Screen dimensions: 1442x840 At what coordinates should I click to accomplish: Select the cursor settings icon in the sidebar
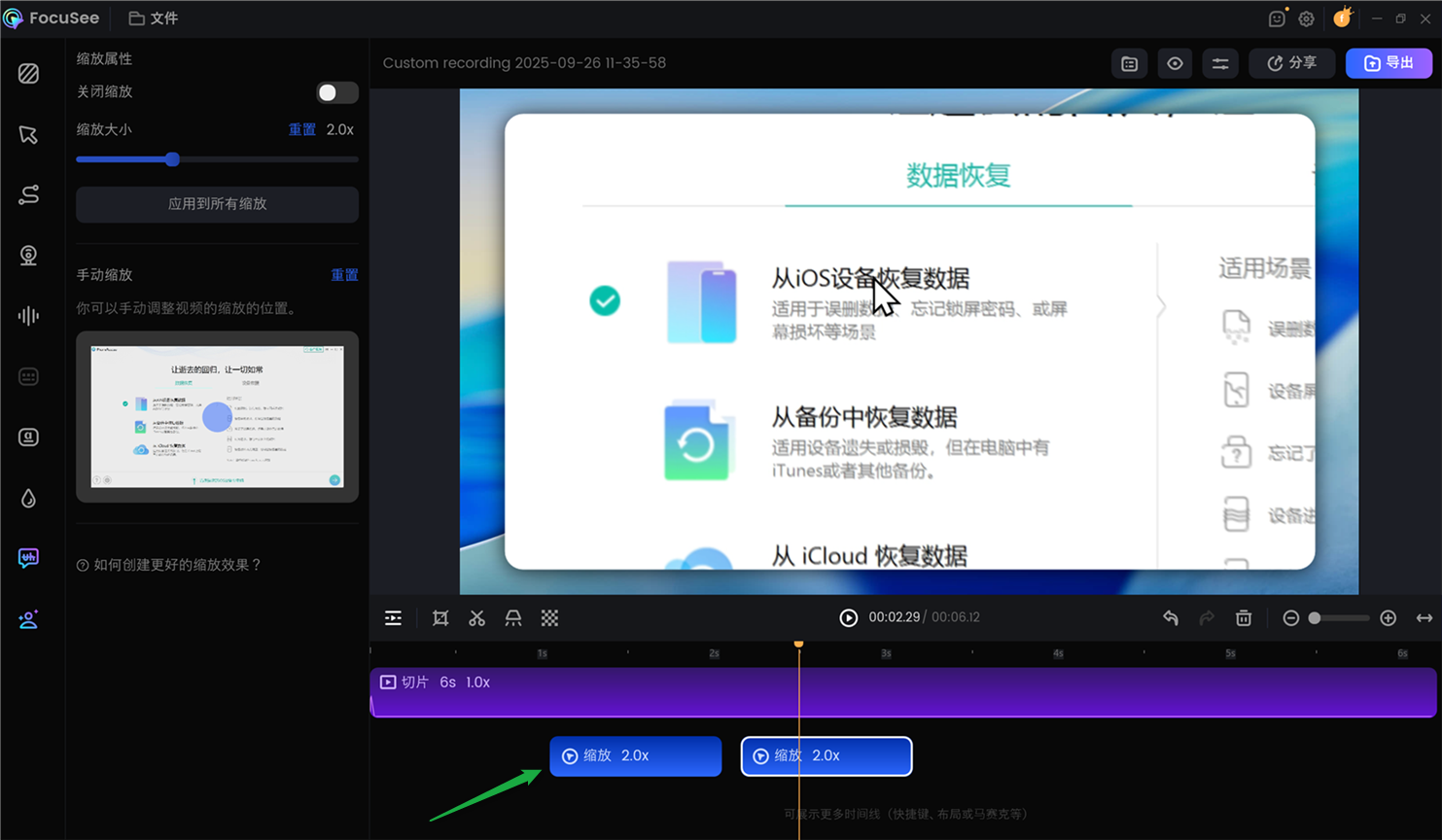tap(28, 134)
